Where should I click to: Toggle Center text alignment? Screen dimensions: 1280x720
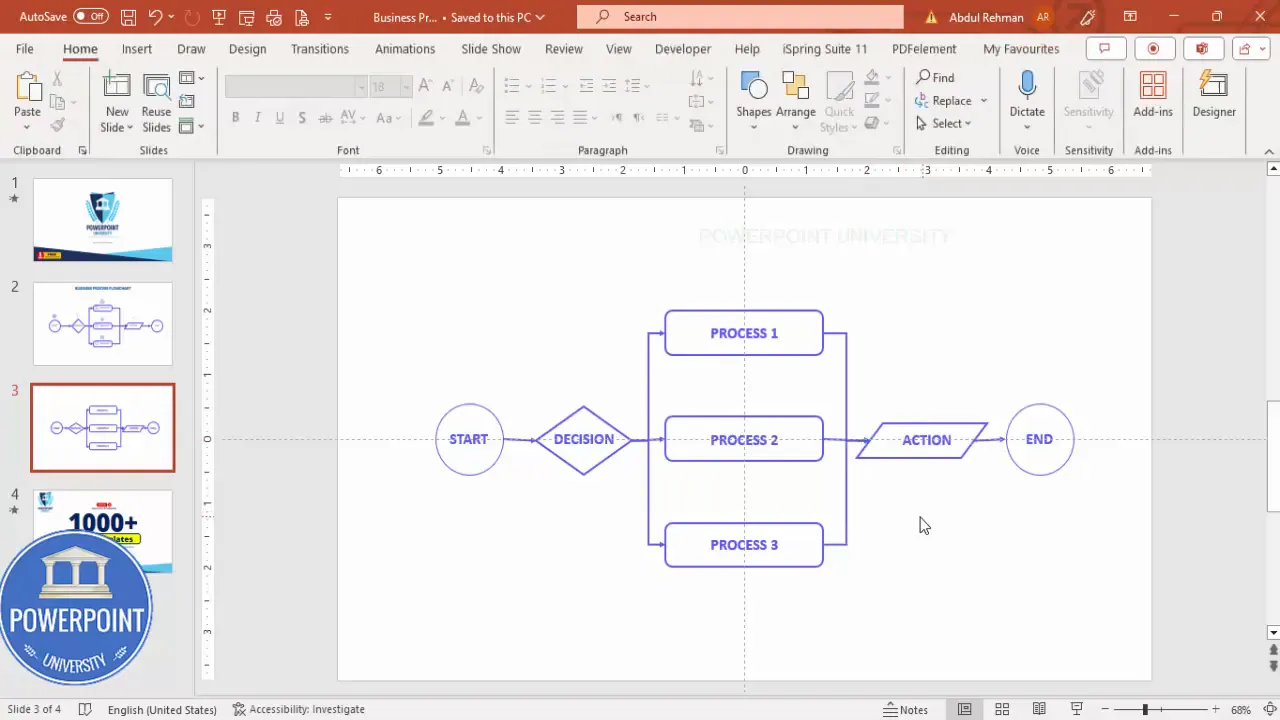tap(534, 118)
